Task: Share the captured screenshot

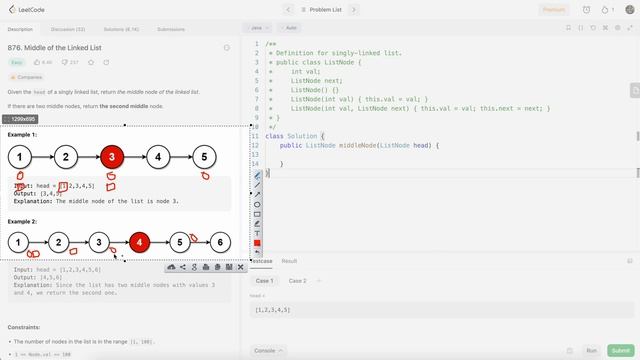Action: (x=183, y=267)
